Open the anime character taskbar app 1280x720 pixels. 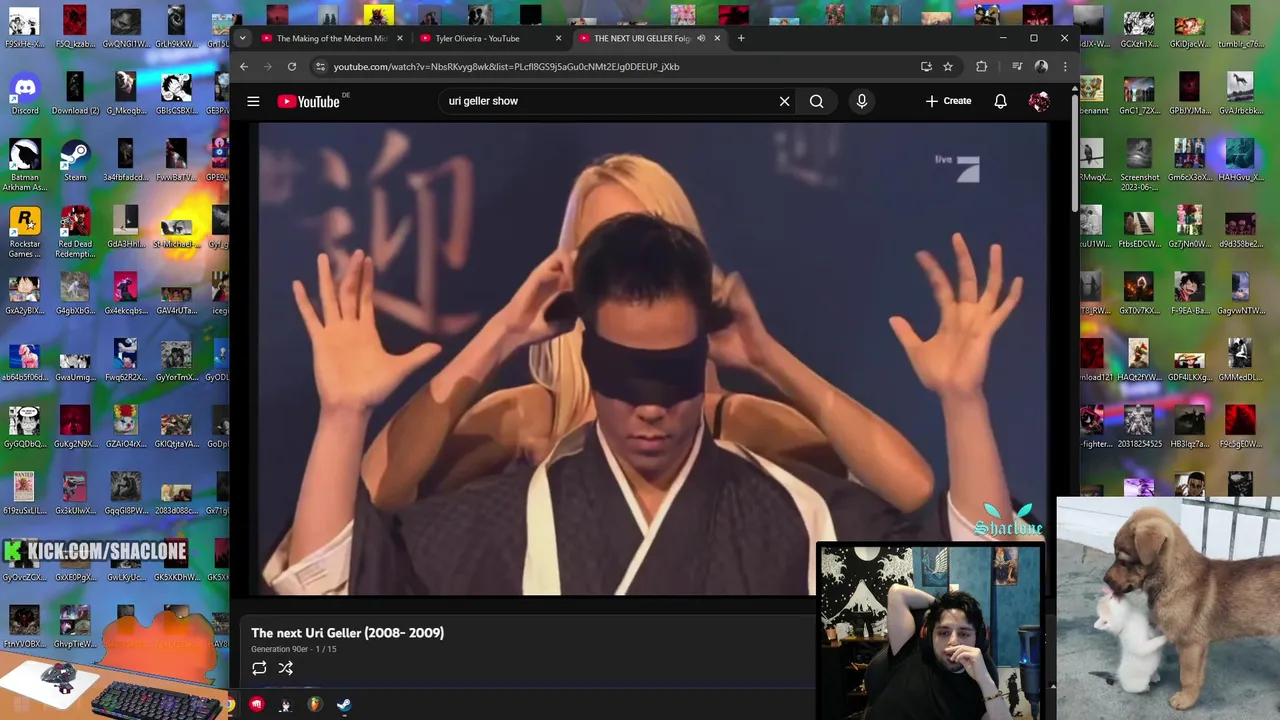[285, 705]
